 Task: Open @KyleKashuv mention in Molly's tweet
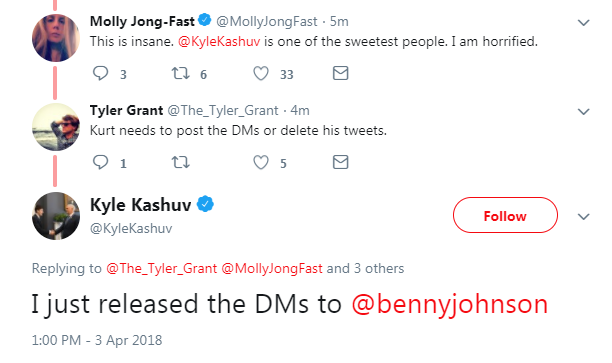click(219, 41)
